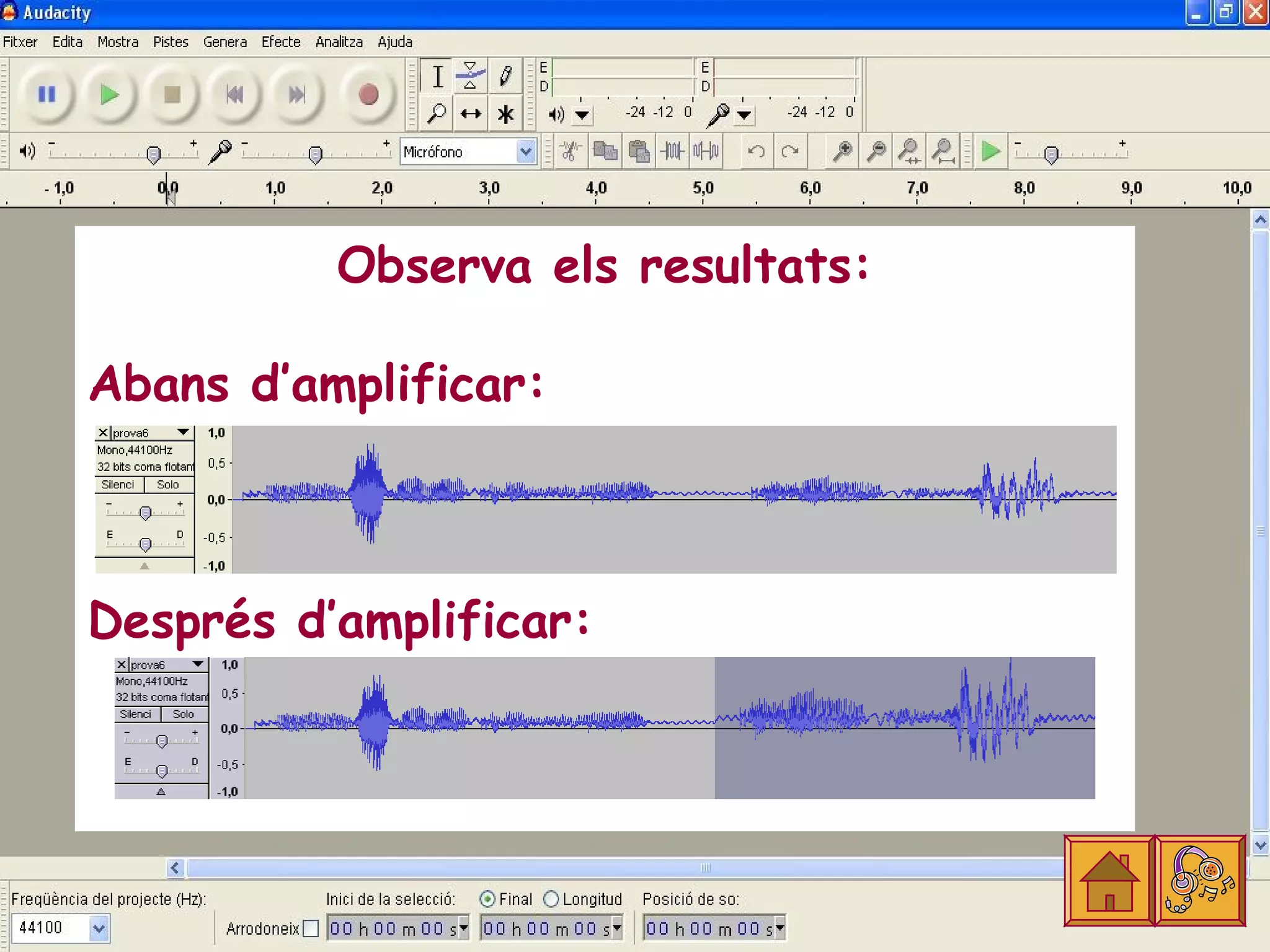Image resolution: width=1270 pixels, height=952 pixels.
Task: Click the microphone icon of input volume
Action: point(220,151)
